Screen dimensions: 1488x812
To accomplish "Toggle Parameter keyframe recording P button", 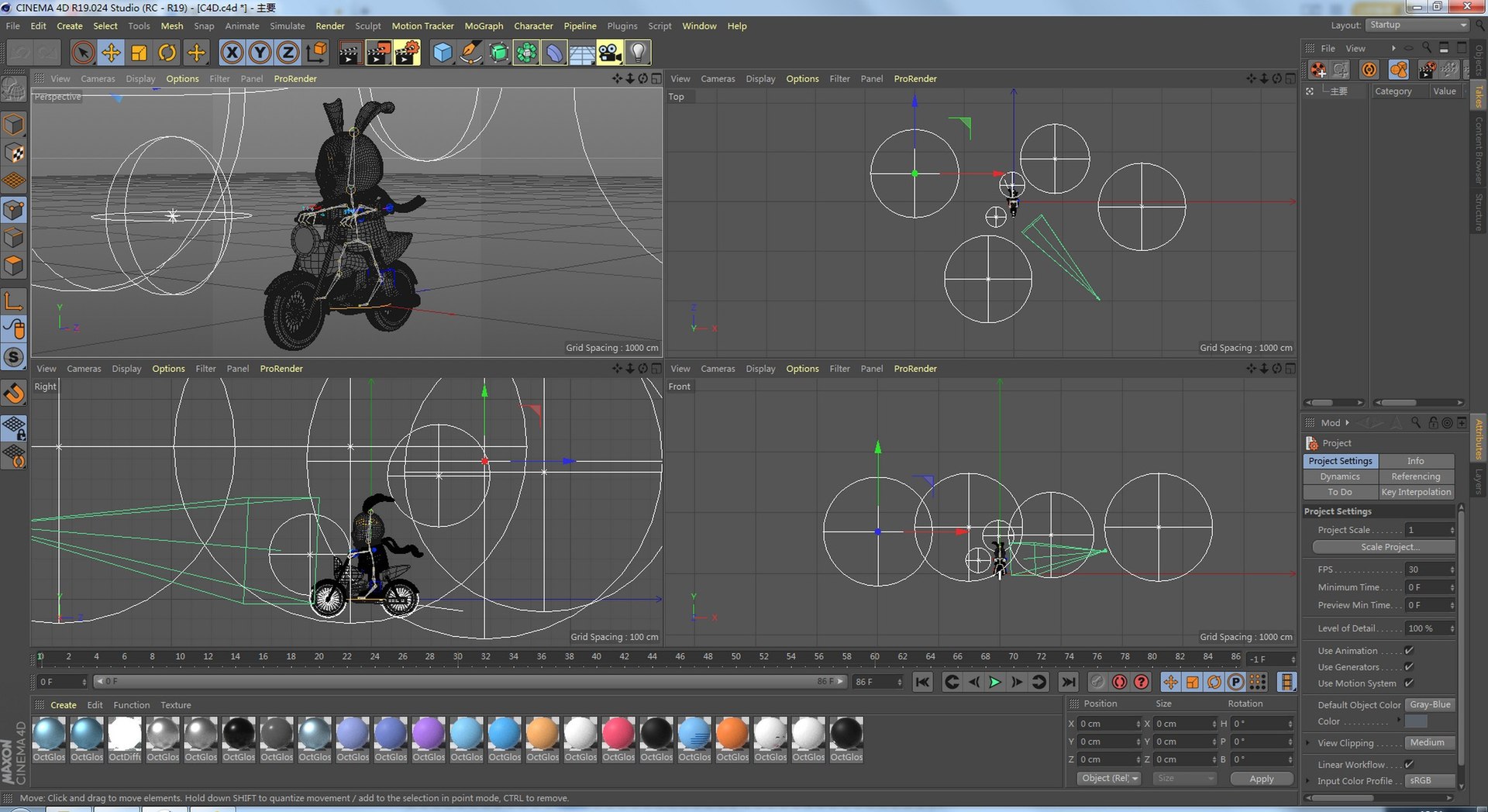I will [1236, 682].
